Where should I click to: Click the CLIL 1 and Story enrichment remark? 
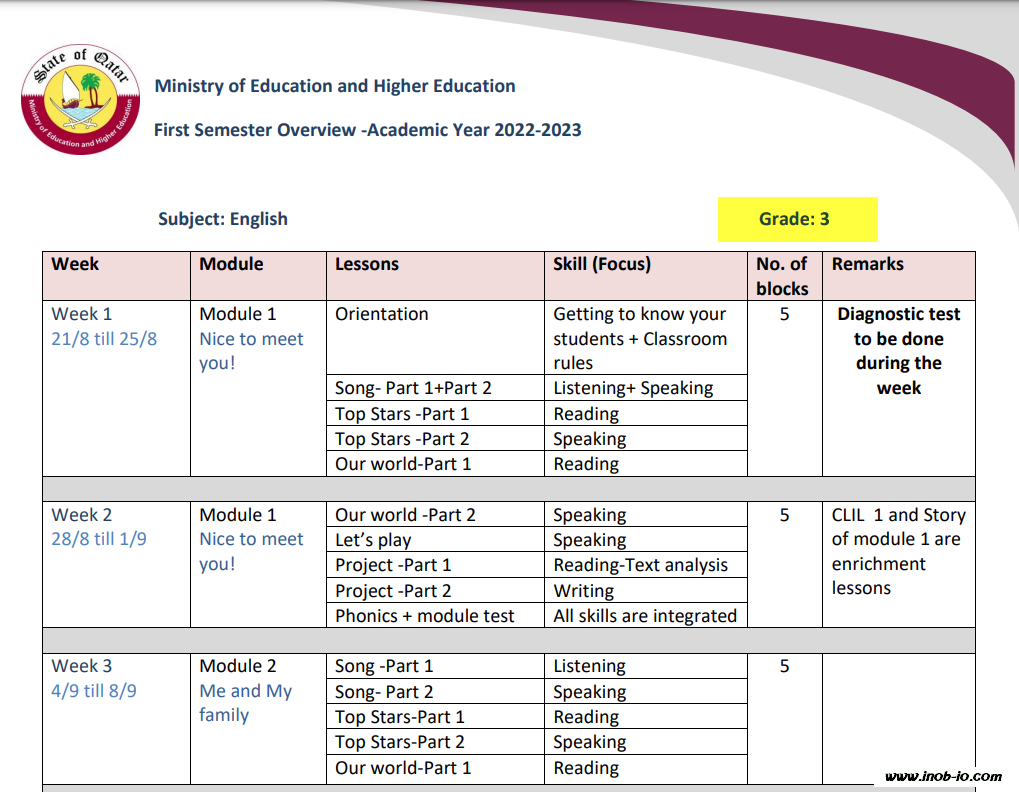point(897,551)
